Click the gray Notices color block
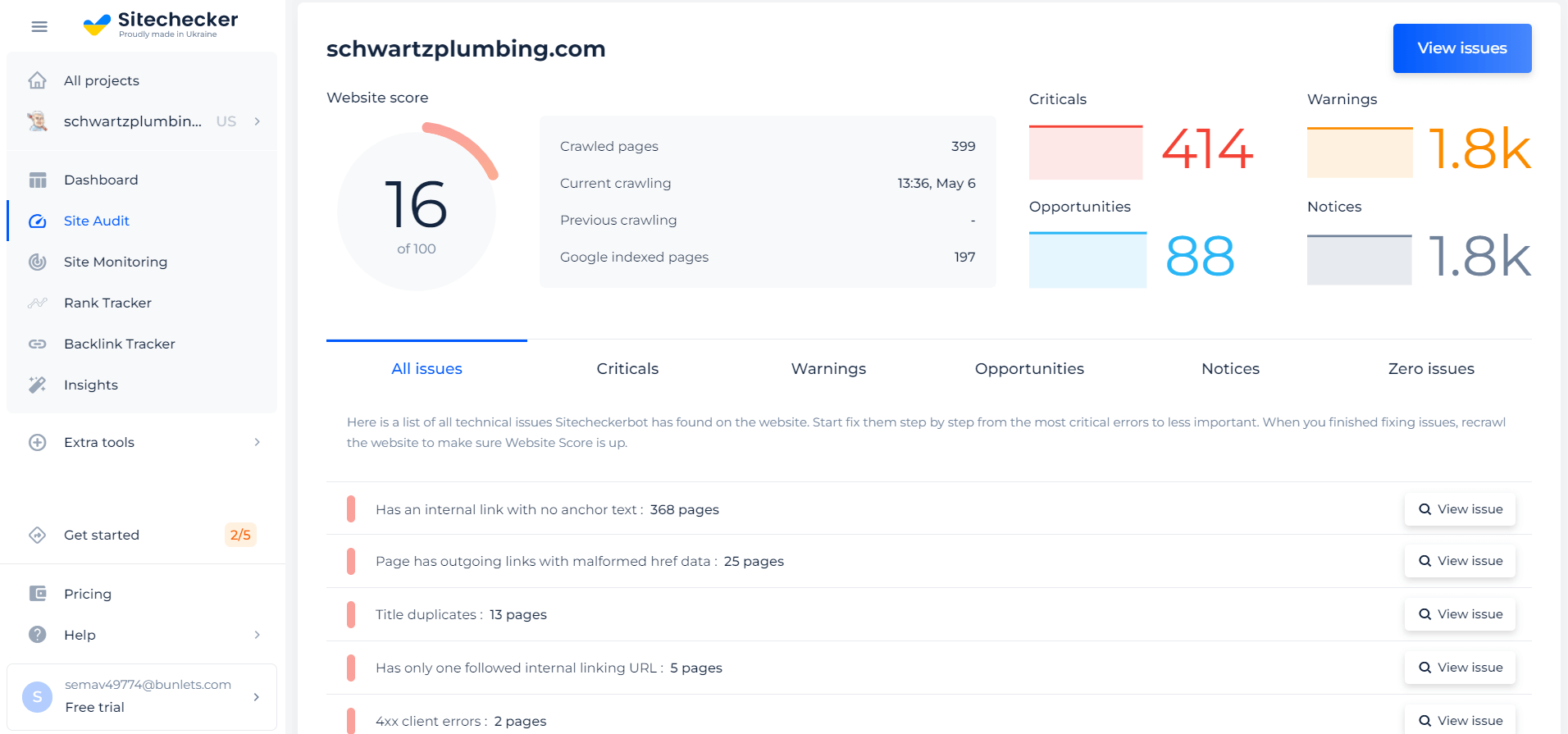Image resolution: width=1568 pixels, height=734 pixels. click(1359, 259)
